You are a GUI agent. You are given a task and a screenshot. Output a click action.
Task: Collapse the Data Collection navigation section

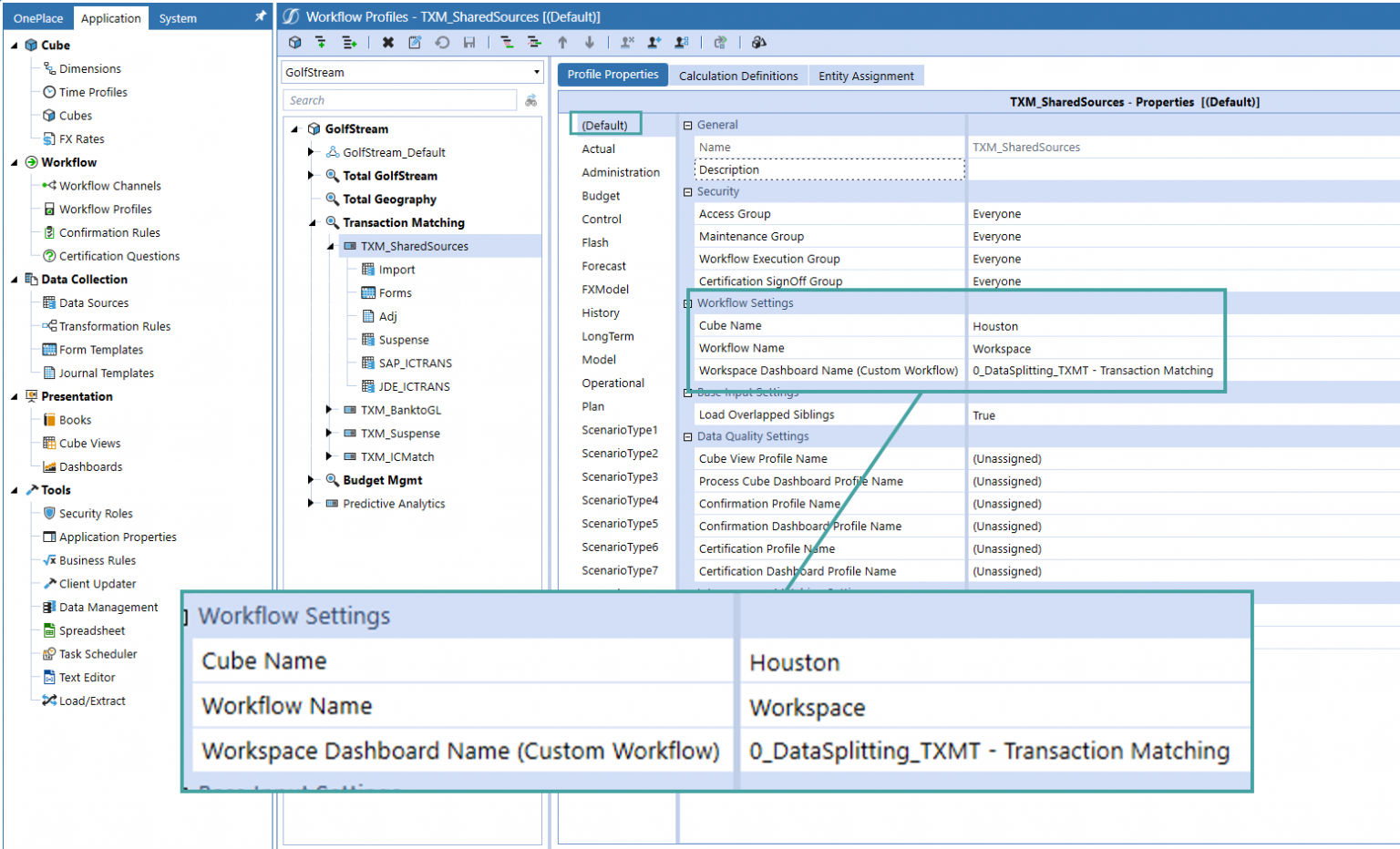[x=14, y=280]
